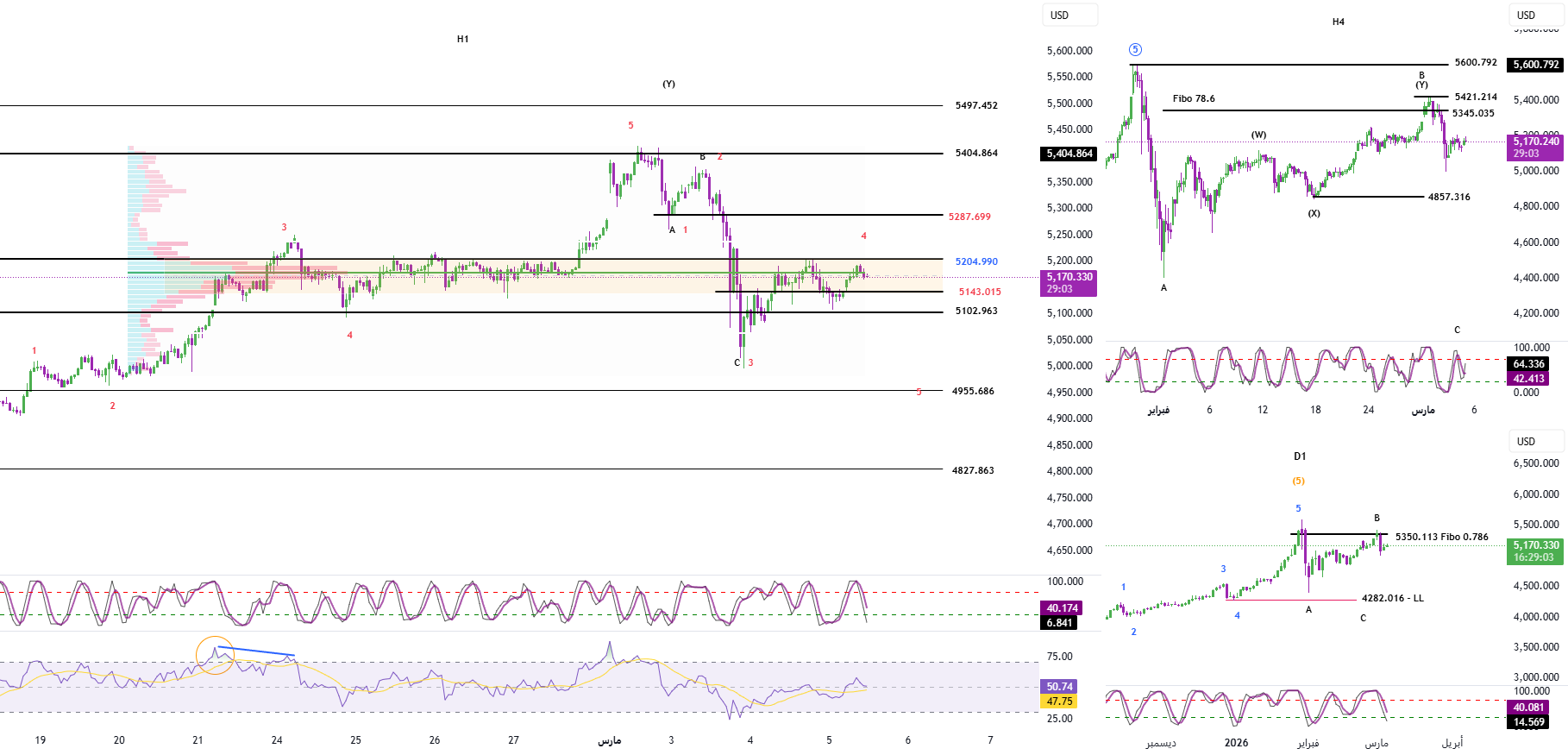Select the orange circle on the RSI pane

214,655
